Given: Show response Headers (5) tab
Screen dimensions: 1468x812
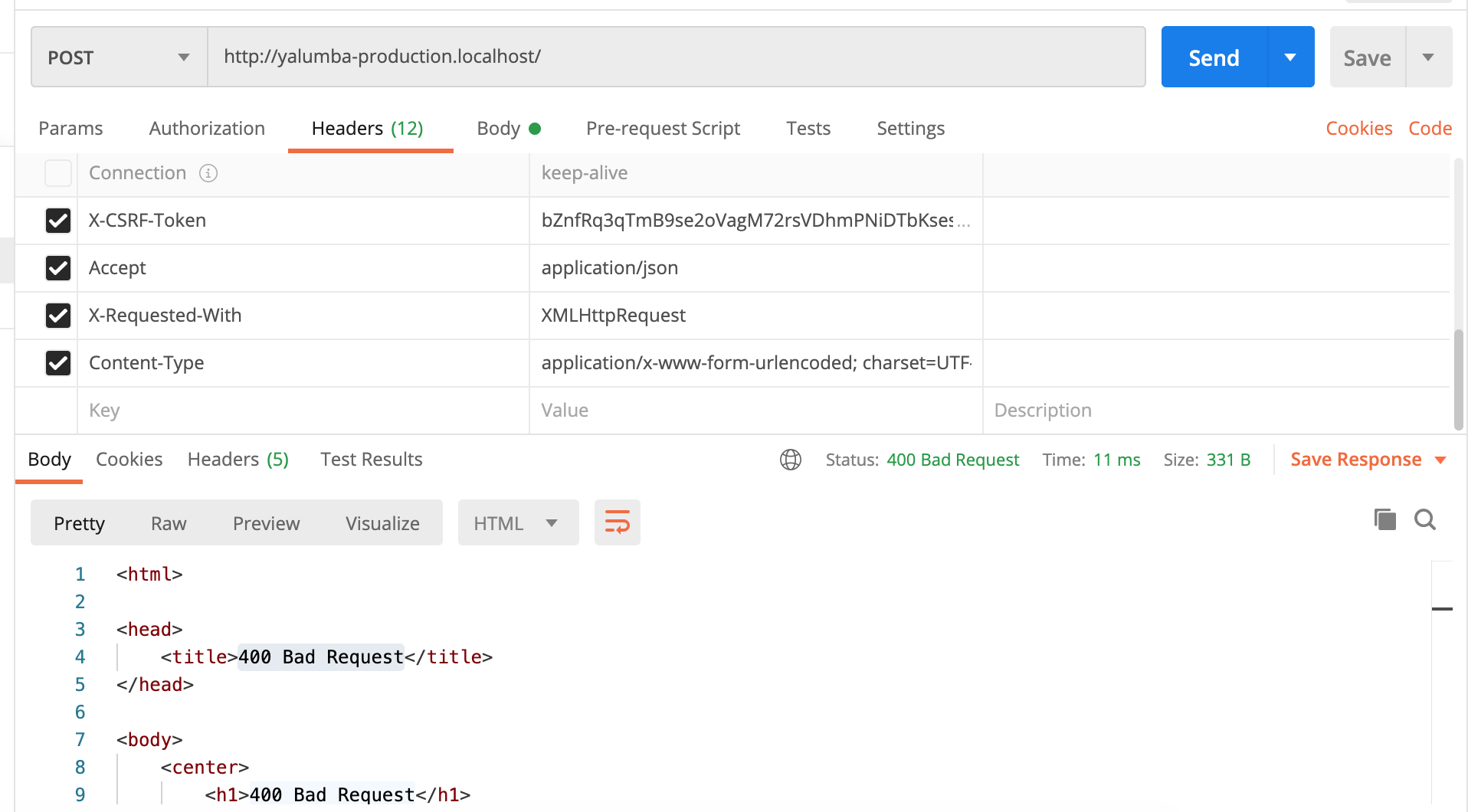Looking at the screenshot, I should pos(238,460).
